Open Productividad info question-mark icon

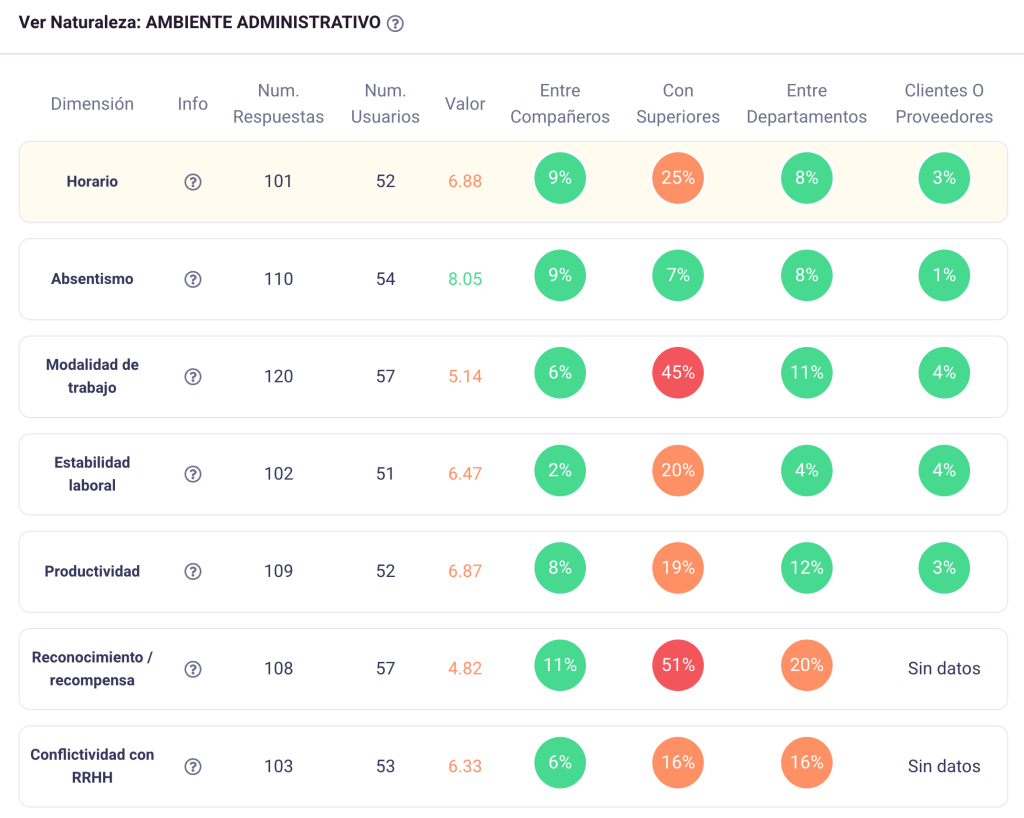(x=193, y=572)
